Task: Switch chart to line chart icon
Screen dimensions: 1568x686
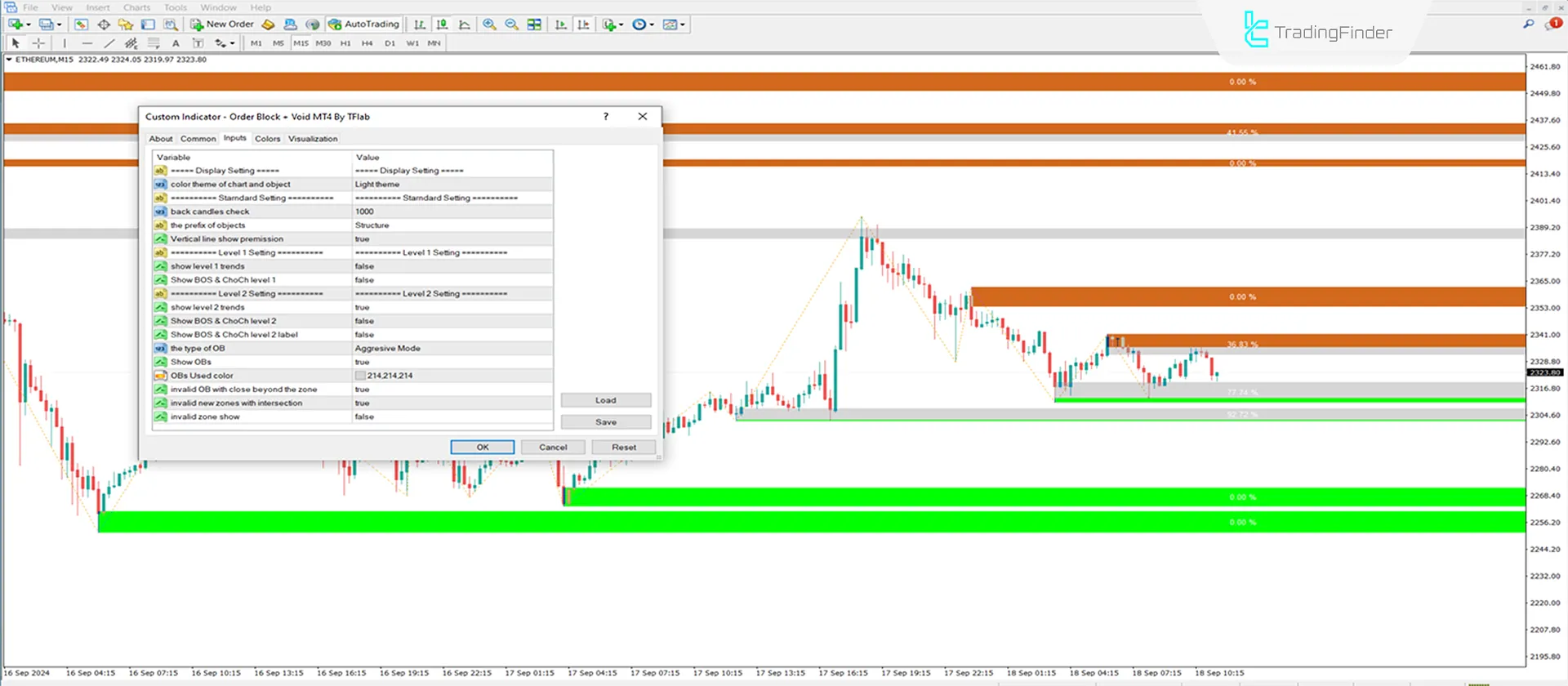Action: click(x=465, y=24)
